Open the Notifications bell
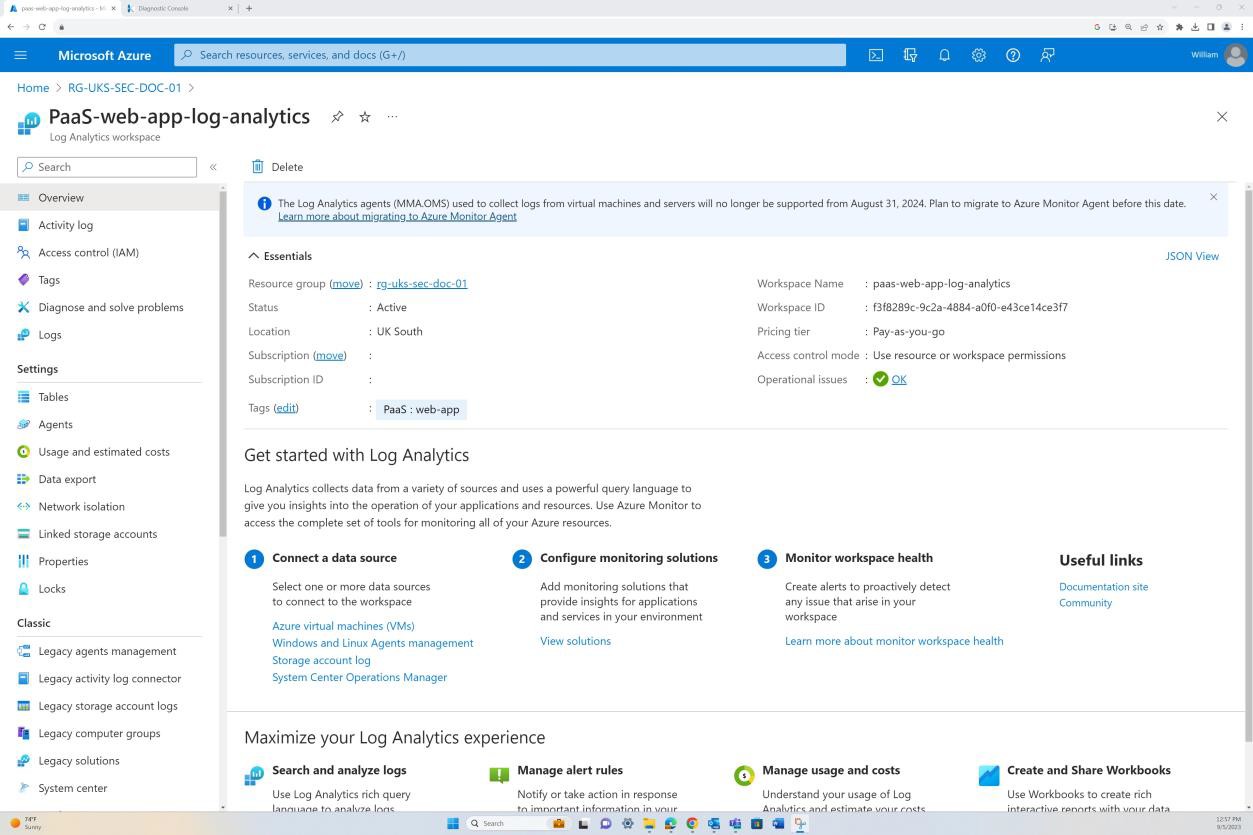1253x835 pixels. (944, 55)
